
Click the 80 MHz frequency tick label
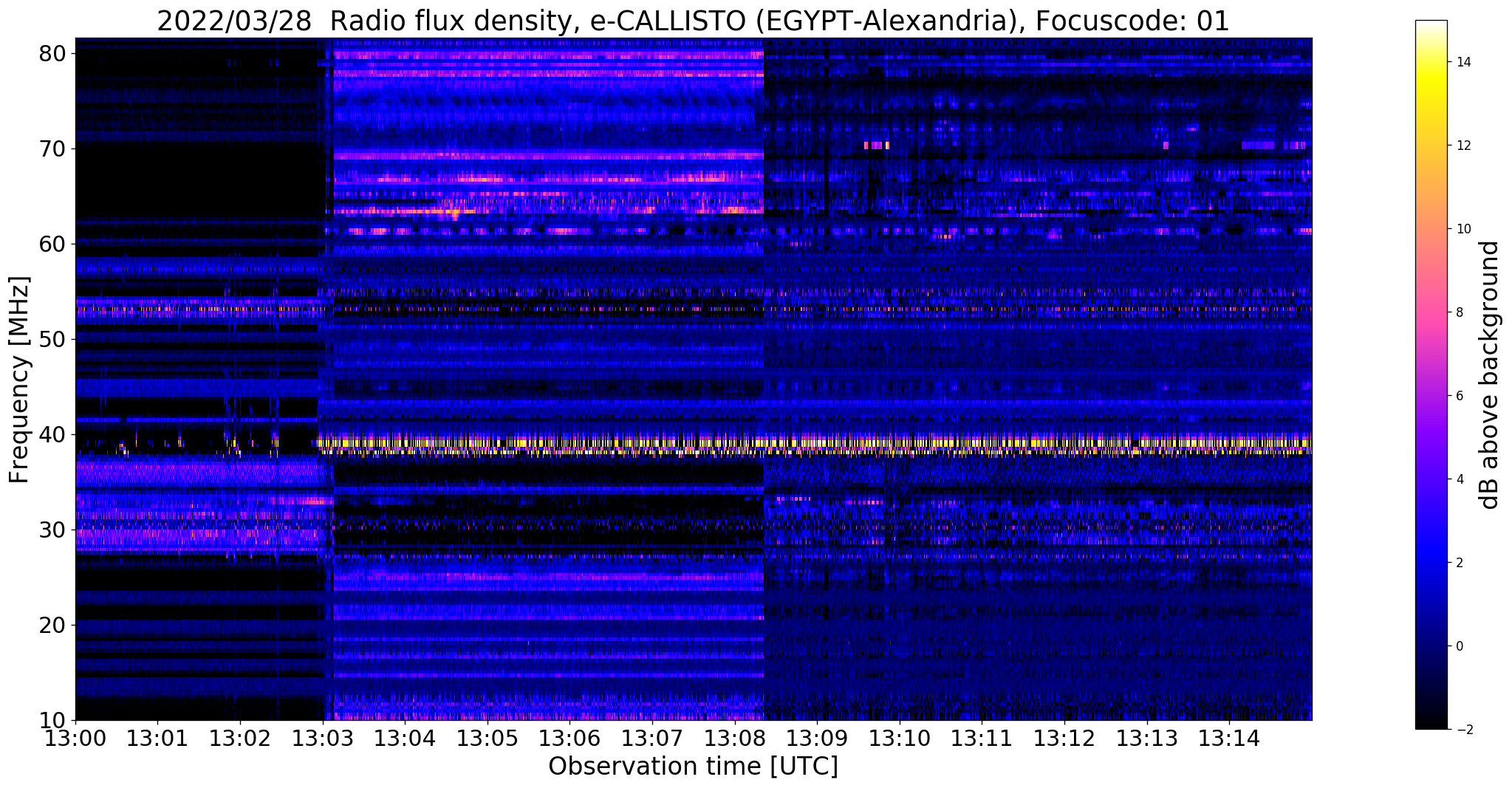click(x=53, y=53)
